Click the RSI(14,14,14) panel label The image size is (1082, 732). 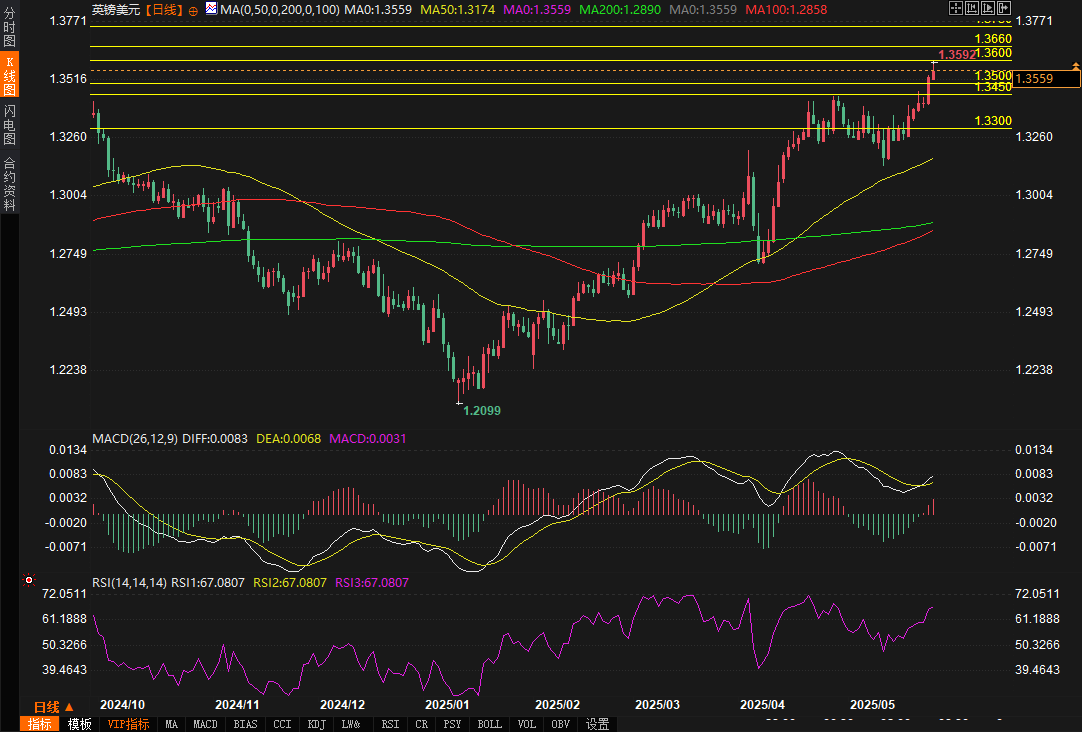click(130, 583)
